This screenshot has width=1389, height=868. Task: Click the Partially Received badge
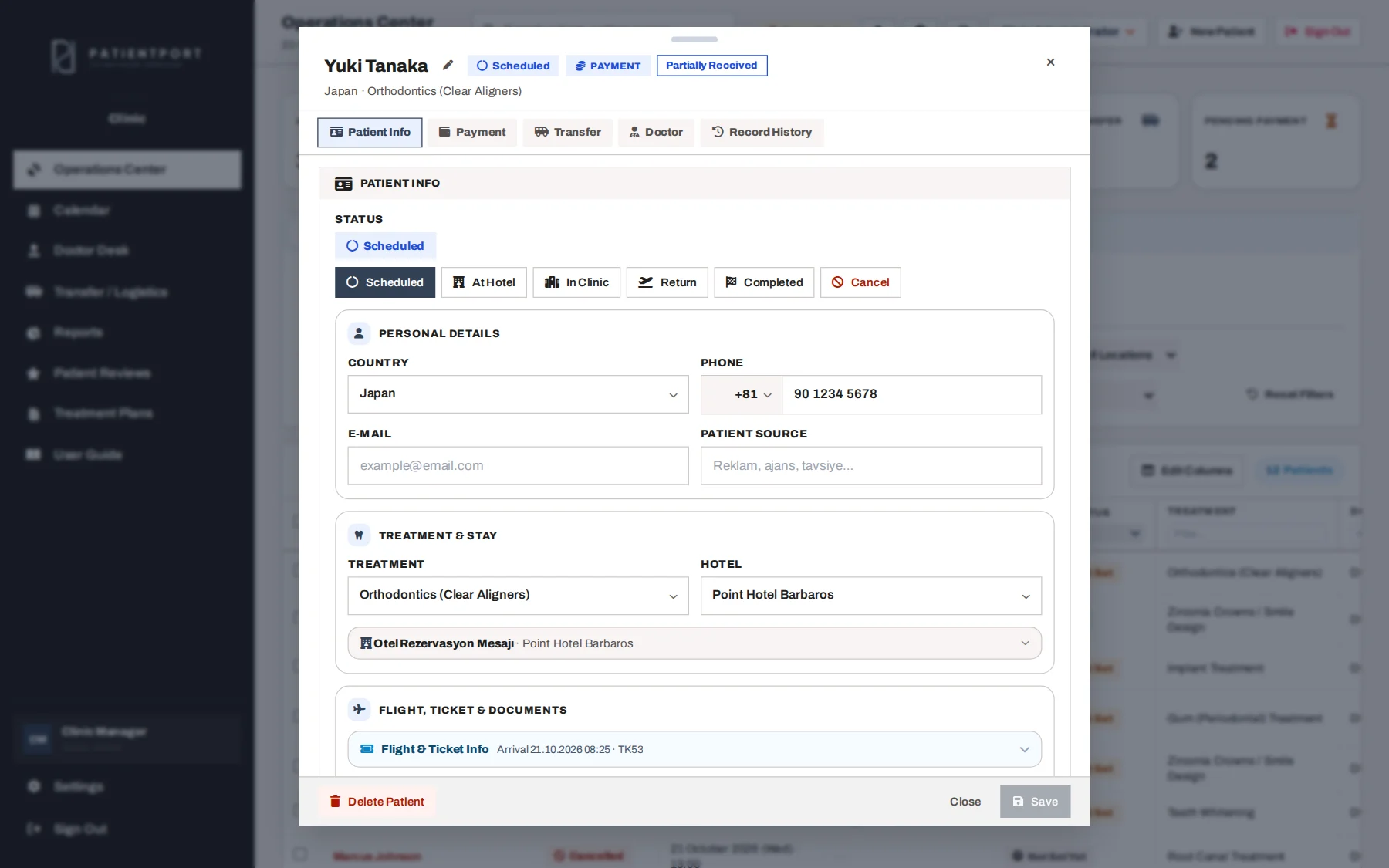click(711, 66)
